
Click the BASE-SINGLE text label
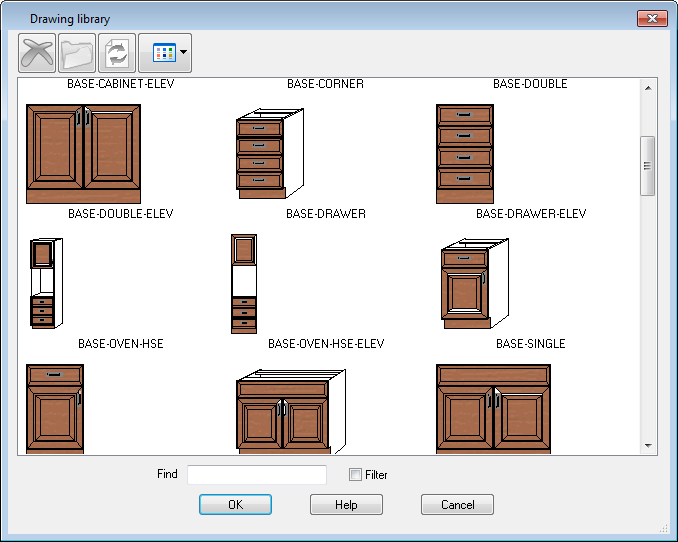(530, 344)
